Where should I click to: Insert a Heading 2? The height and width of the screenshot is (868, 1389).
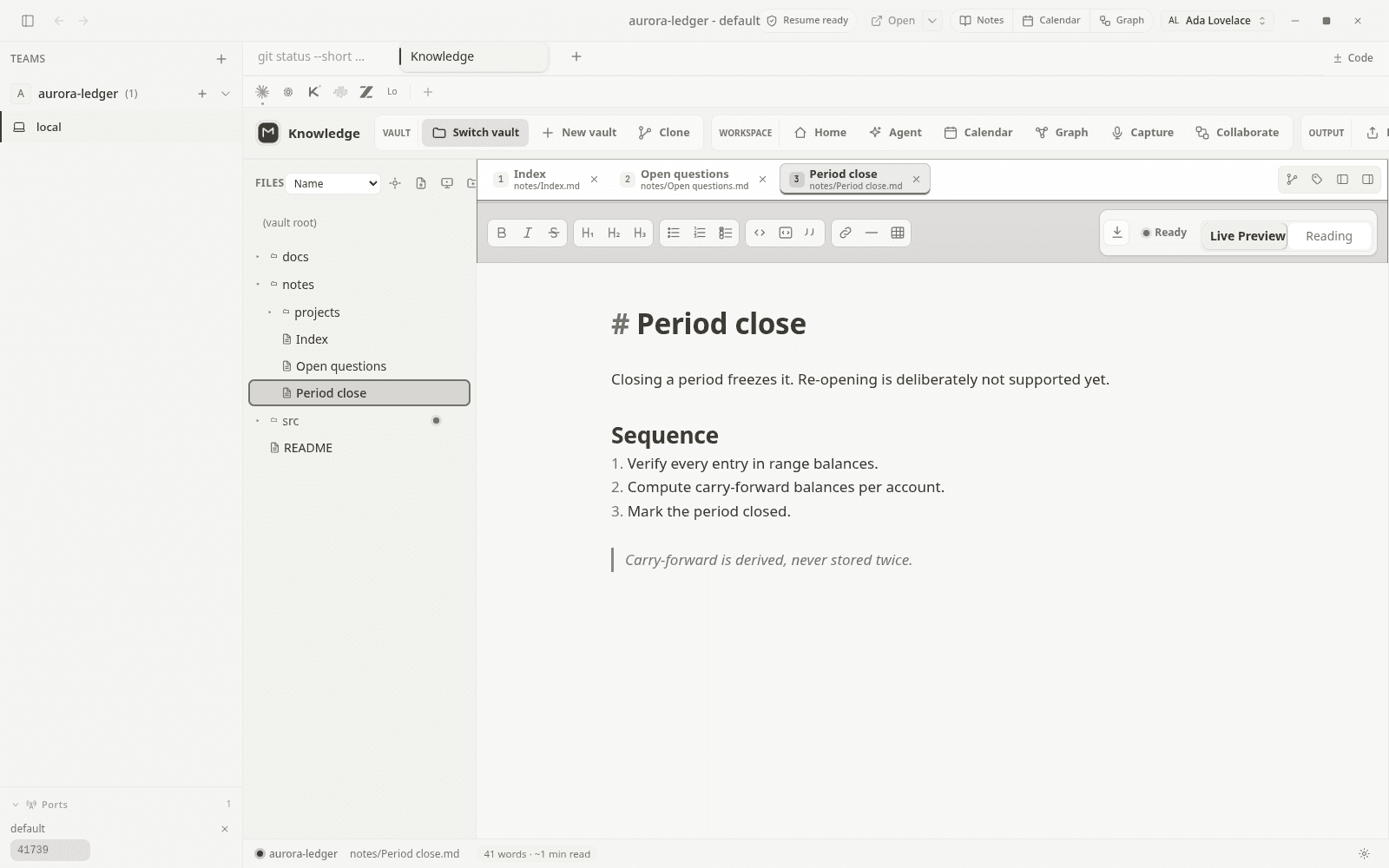614,233
